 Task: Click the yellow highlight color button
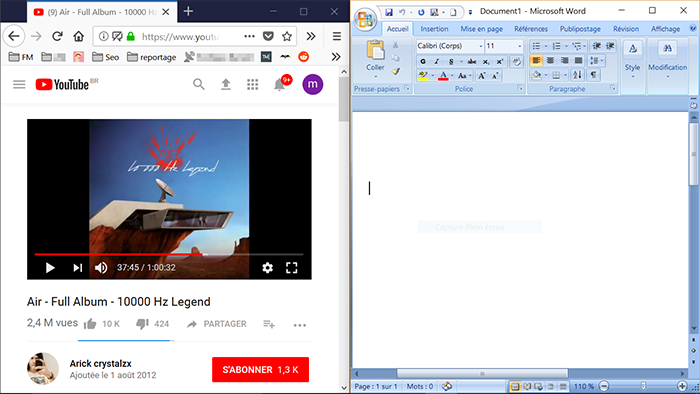tap(423, 75)
